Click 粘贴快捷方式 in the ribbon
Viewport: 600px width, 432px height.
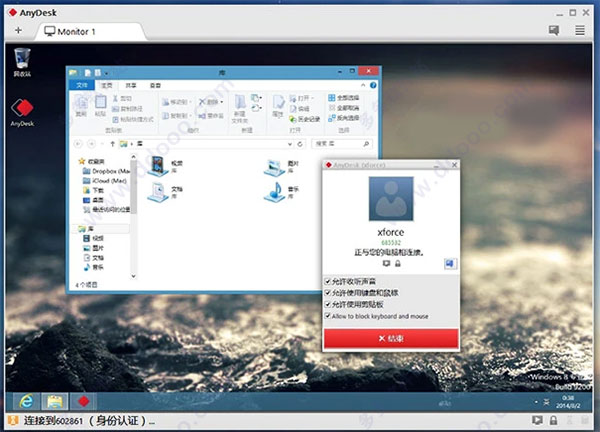133,119
